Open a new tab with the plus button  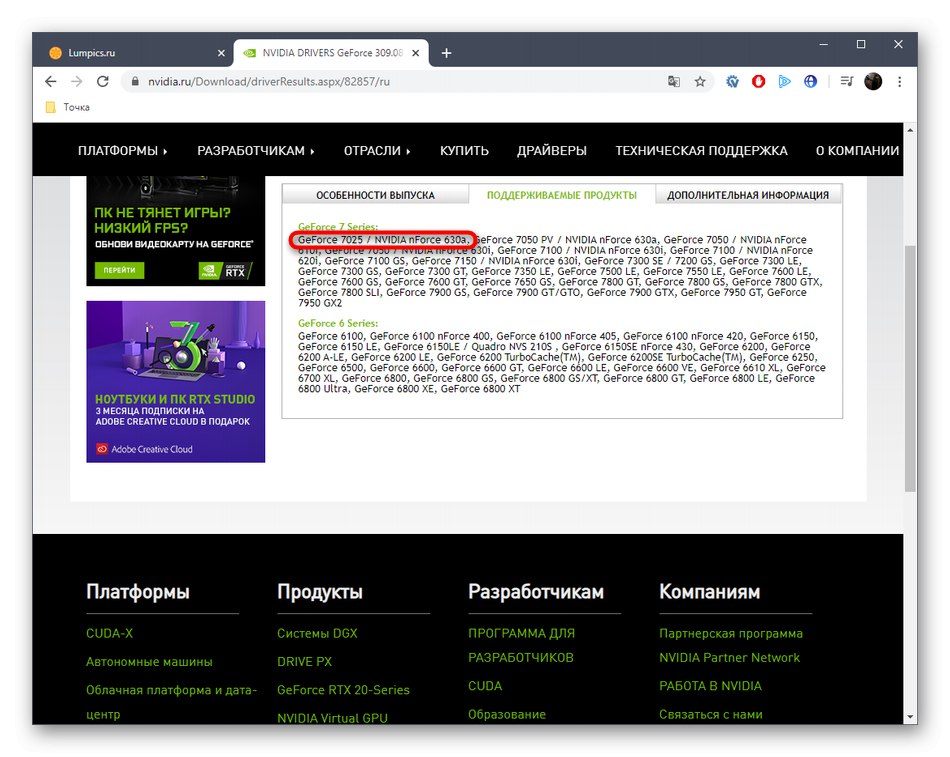[447, 53]
